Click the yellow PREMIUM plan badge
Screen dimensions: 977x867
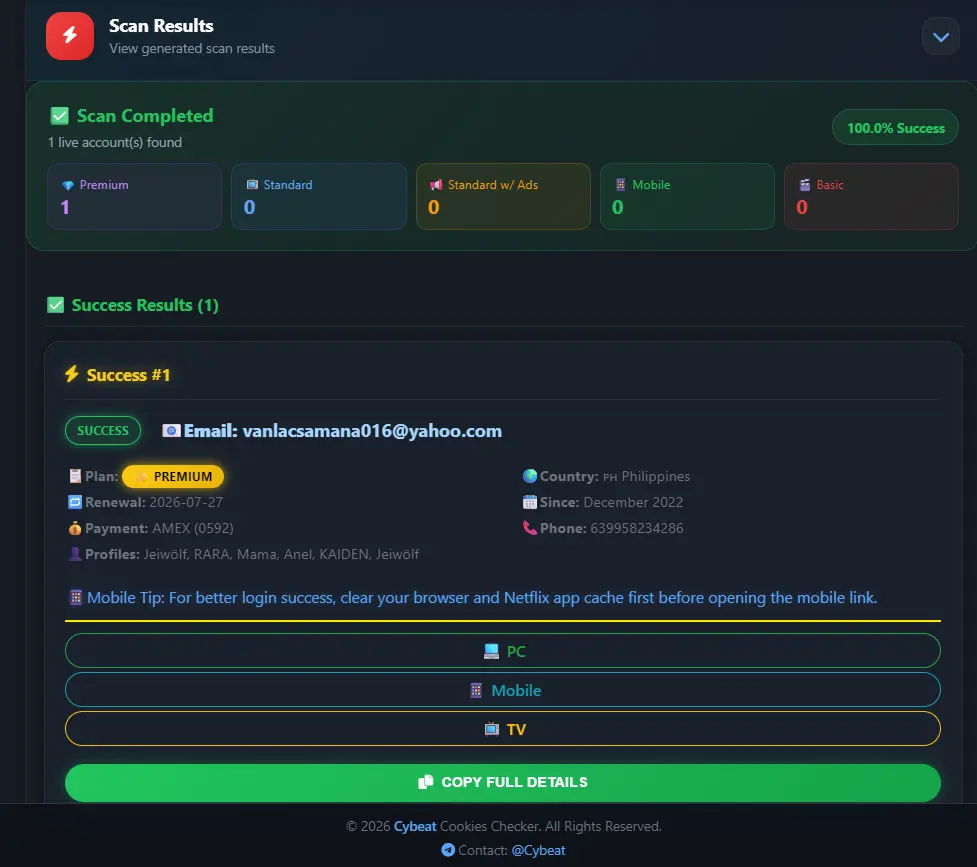173,477
